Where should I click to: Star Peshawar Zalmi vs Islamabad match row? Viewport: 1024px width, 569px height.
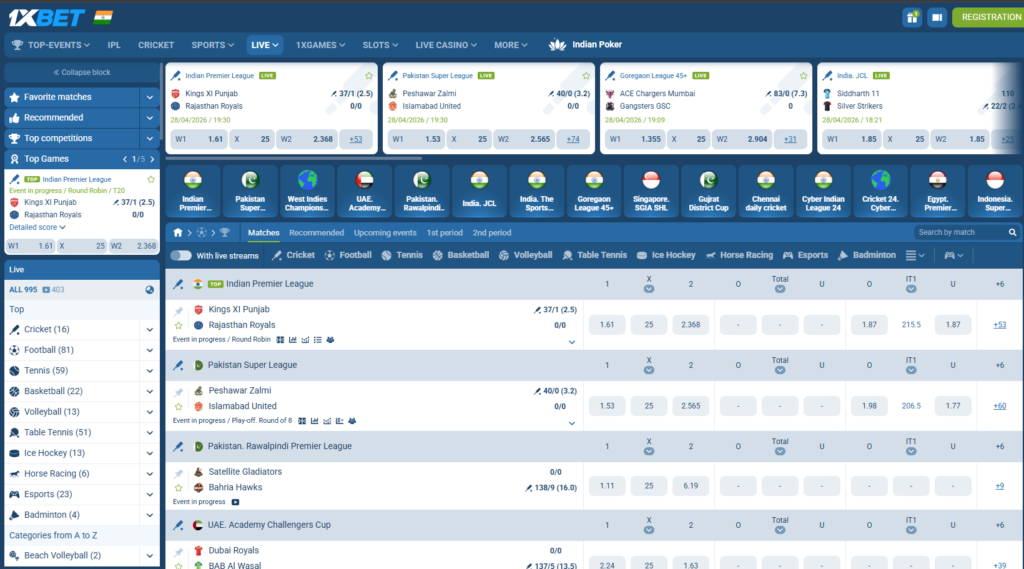(178, 406)
